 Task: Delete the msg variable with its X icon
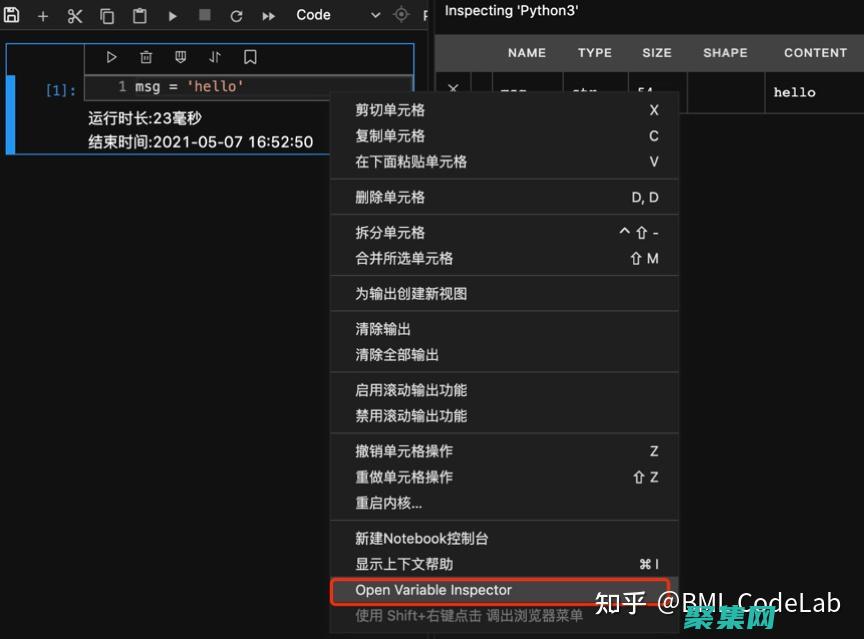click(x=453, y=89)
